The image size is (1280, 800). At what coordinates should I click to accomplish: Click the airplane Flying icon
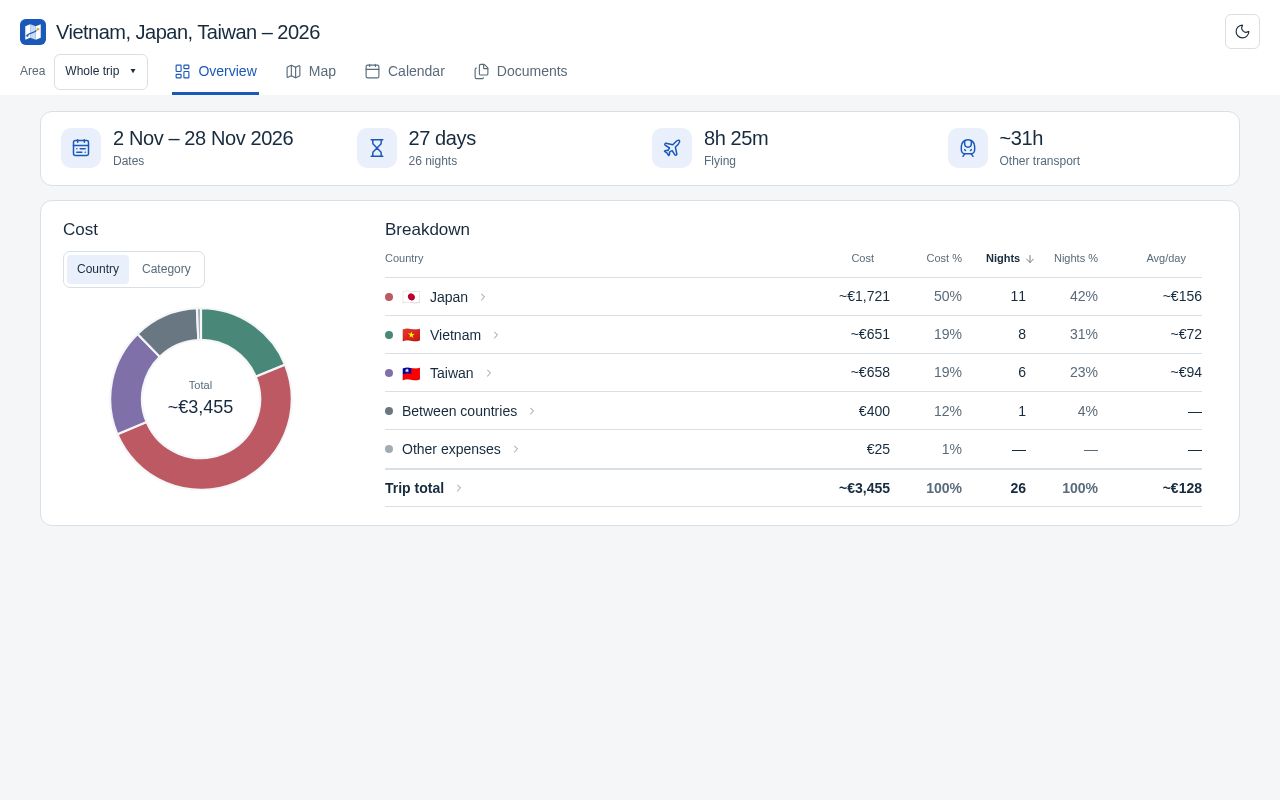pos(672,148)
